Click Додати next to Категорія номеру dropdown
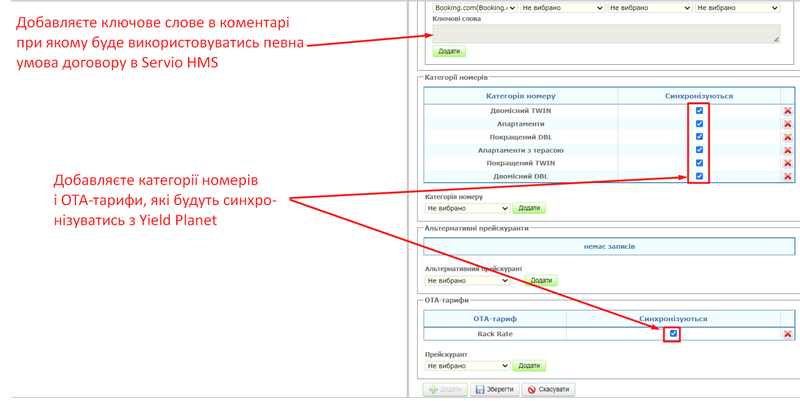This screenshot has width=800, height=401. click(529, 209)
